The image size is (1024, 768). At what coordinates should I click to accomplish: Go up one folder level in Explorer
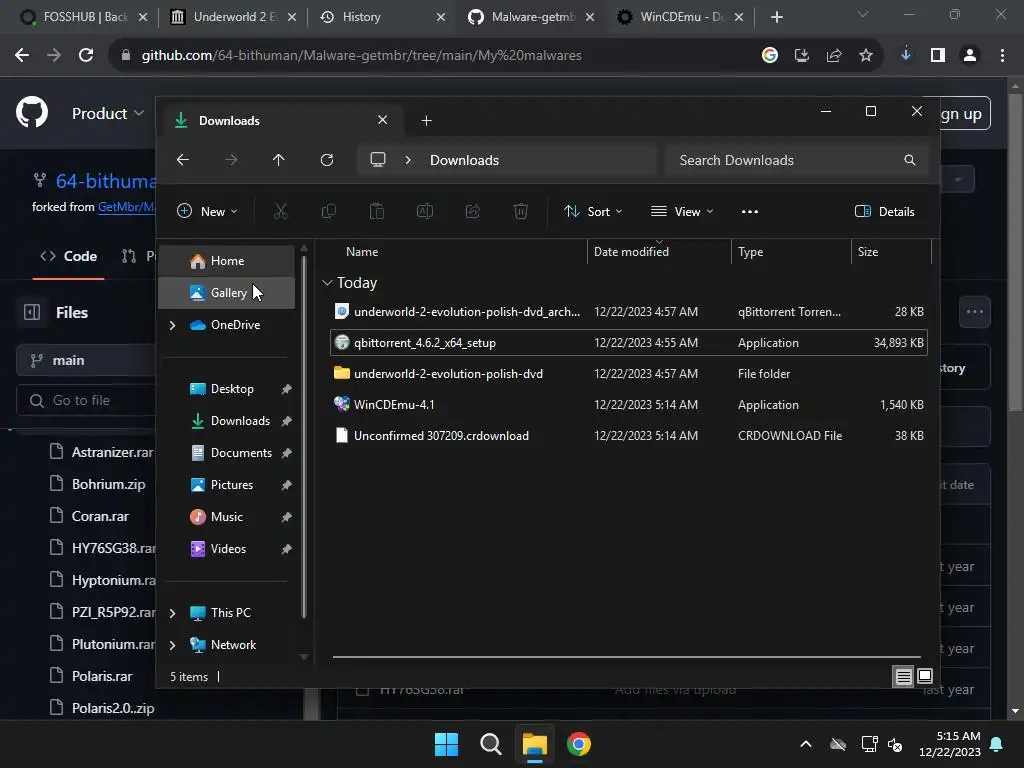[278, 160]
